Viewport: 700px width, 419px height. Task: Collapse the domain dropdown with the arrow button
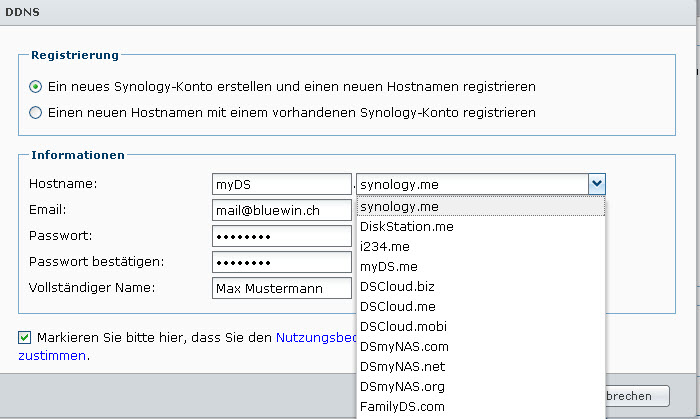pyautogui.click(x=597, y=184)
